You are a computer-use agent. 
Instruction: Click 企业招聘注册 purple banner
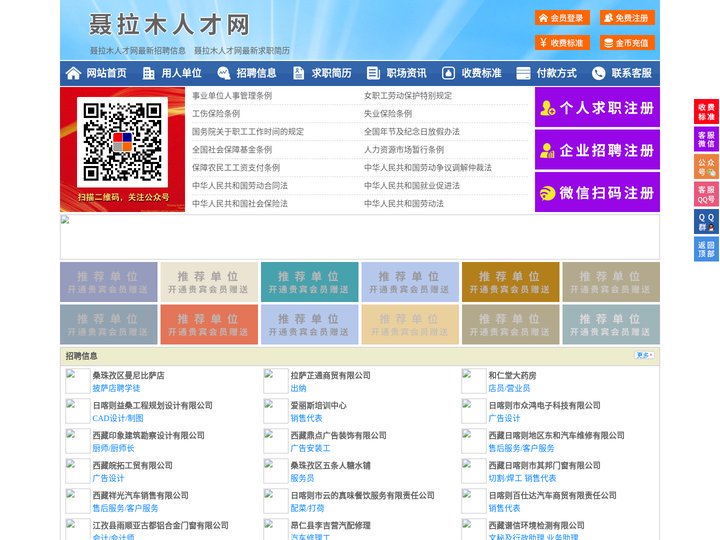tap(597, 150)
